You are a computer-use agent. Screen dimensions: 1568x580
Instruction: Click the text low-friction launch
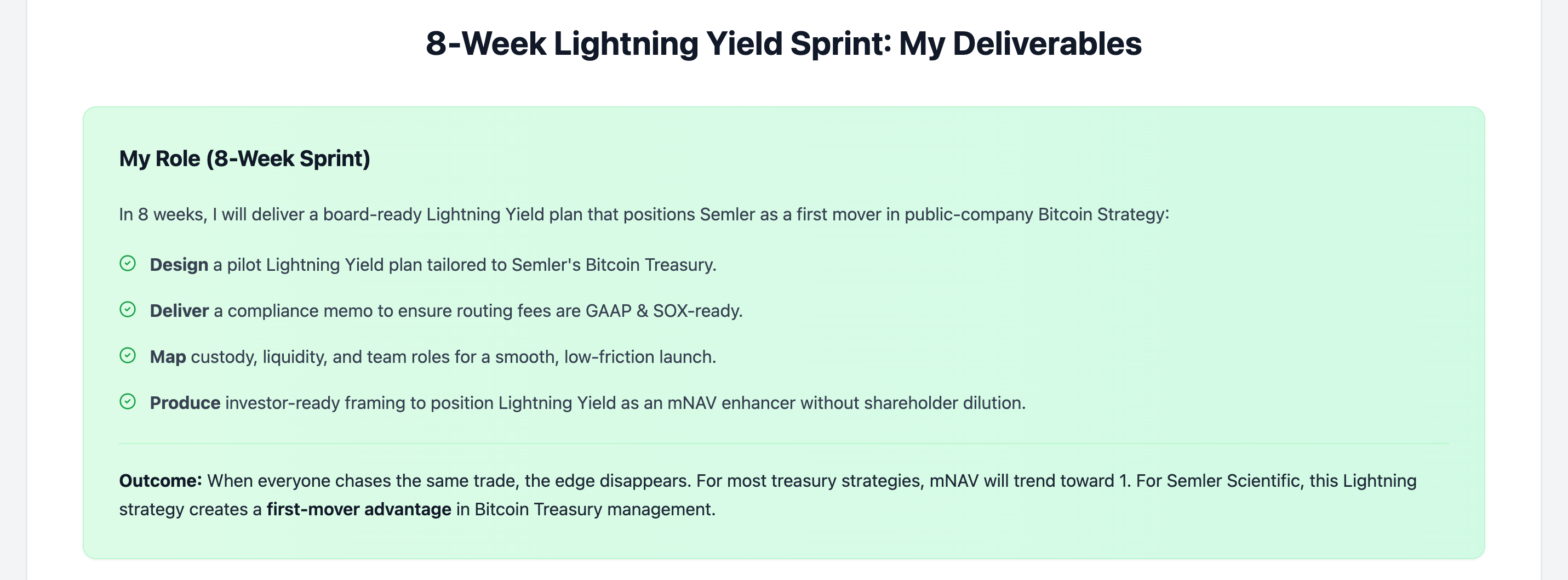click(640, 356)
